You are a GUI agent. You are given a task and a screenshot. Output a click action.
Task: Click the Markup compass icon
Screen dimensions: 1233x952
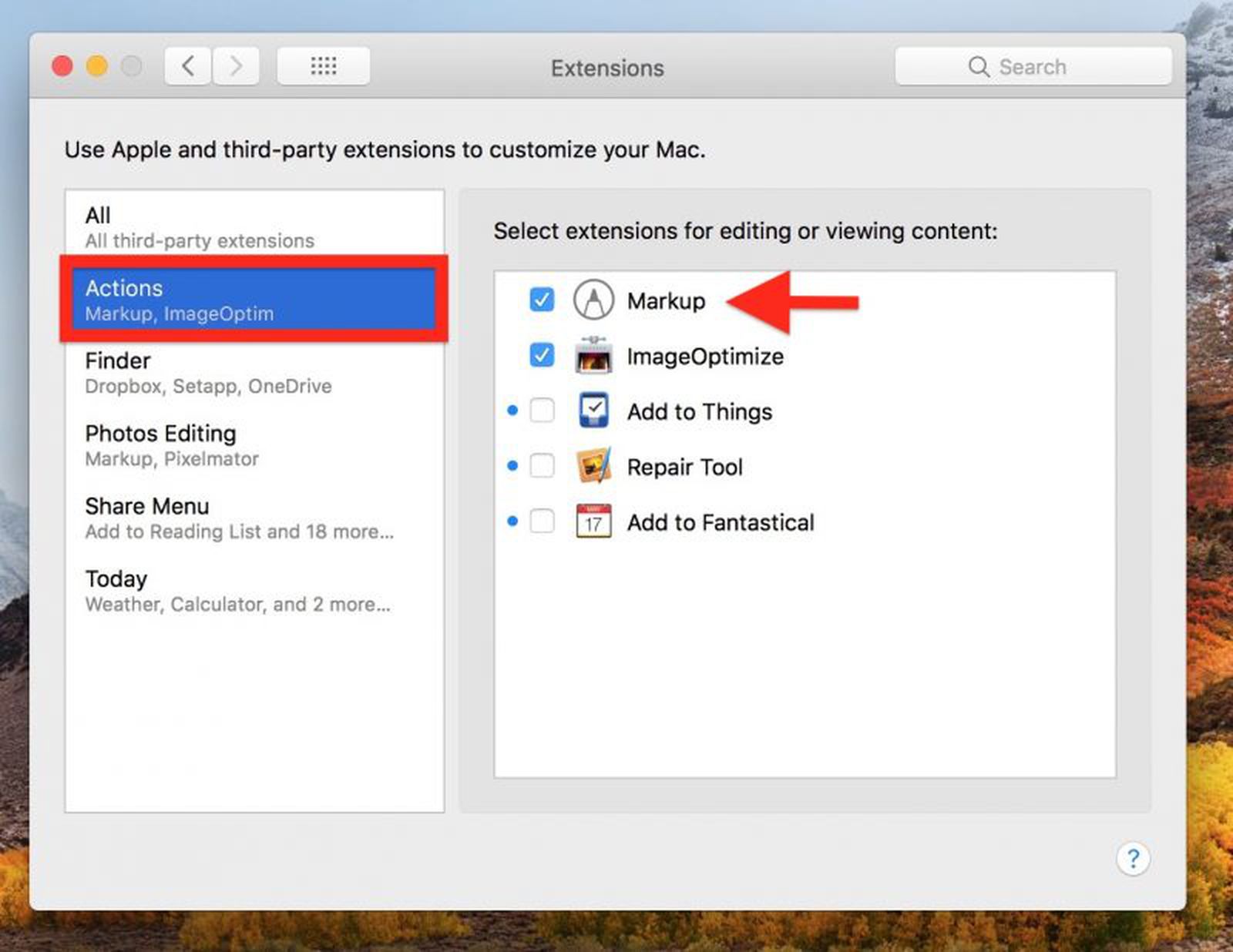tap(593, 300)
